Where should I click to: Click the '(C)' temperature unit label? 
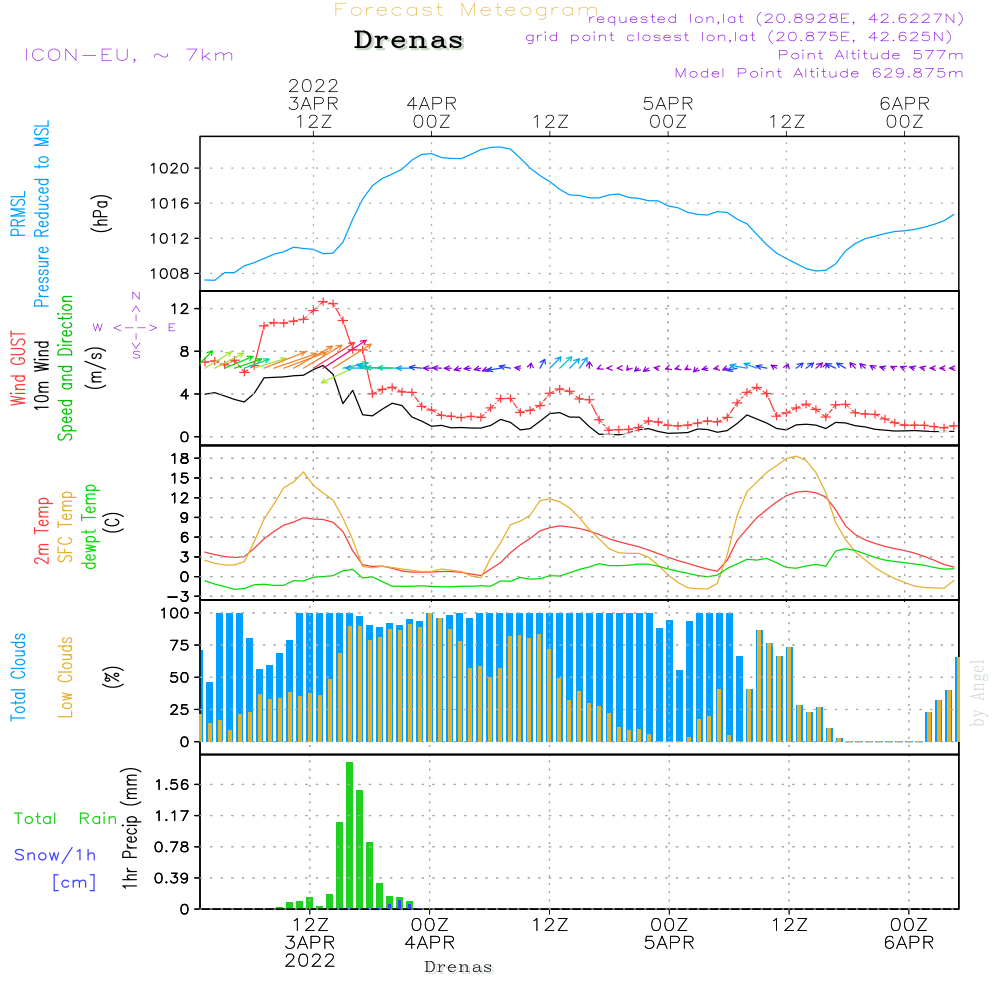(x=114, y=522)
